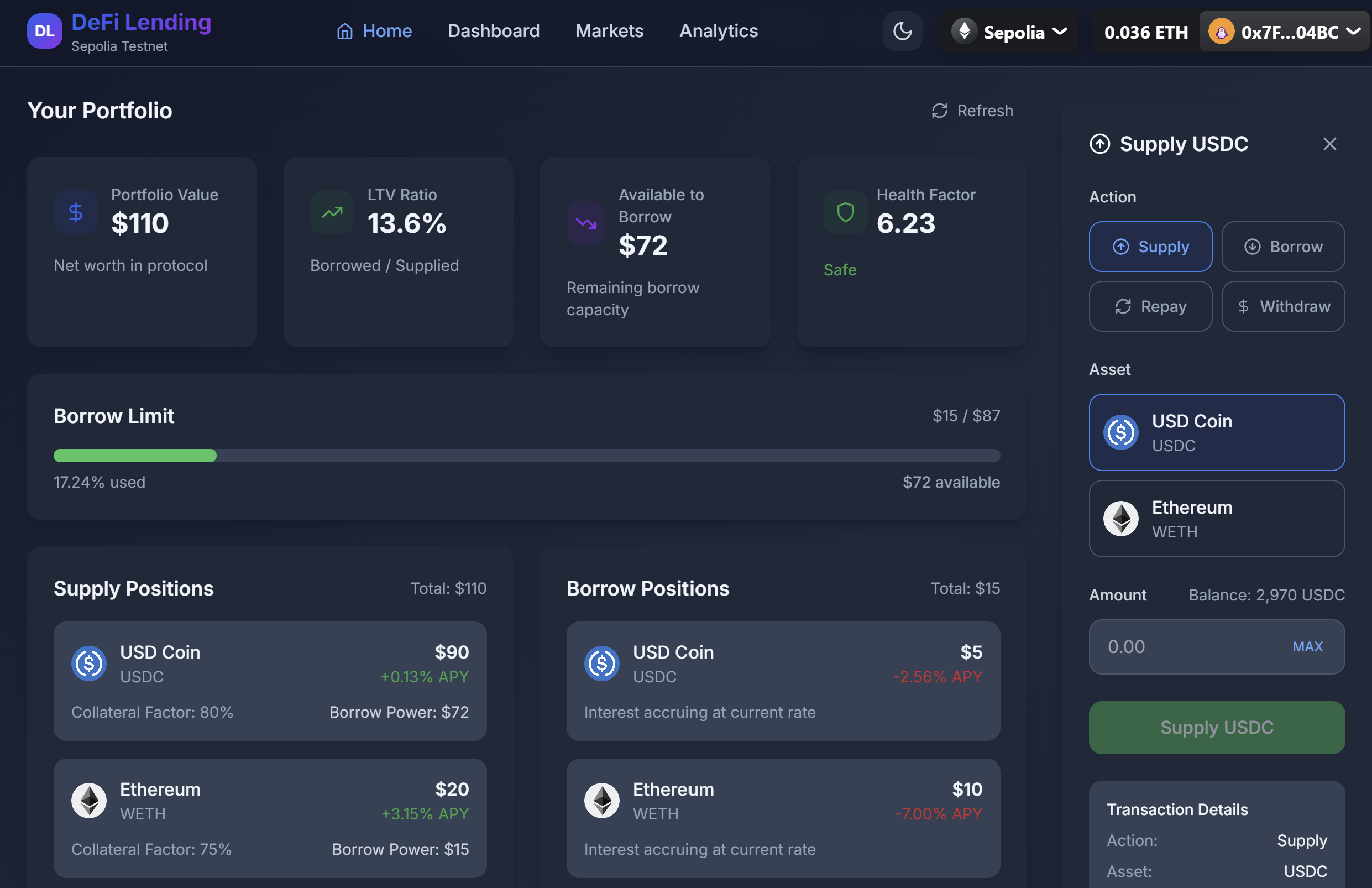Screen dimensions: 1372x888
Task: Click the Withdraw action button
Action: click(x=1284, y=306)
